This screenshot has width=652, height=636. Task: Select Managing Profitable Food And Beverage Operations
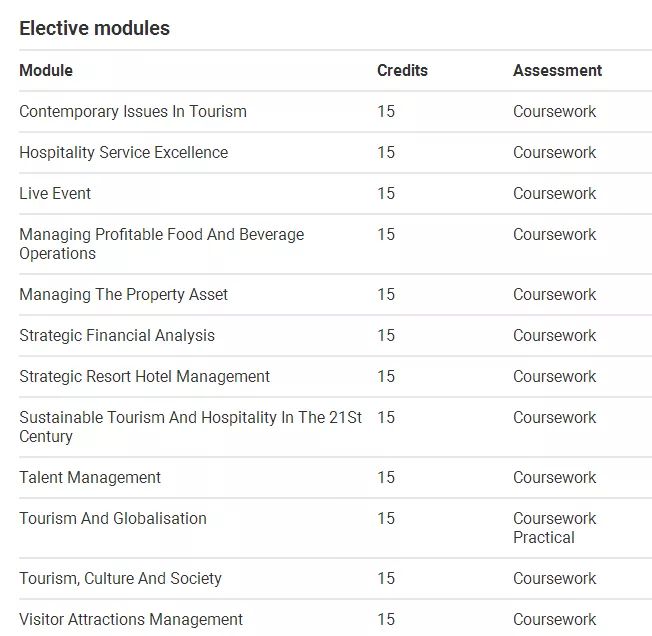pyautogui.click(x=161, y=243)
